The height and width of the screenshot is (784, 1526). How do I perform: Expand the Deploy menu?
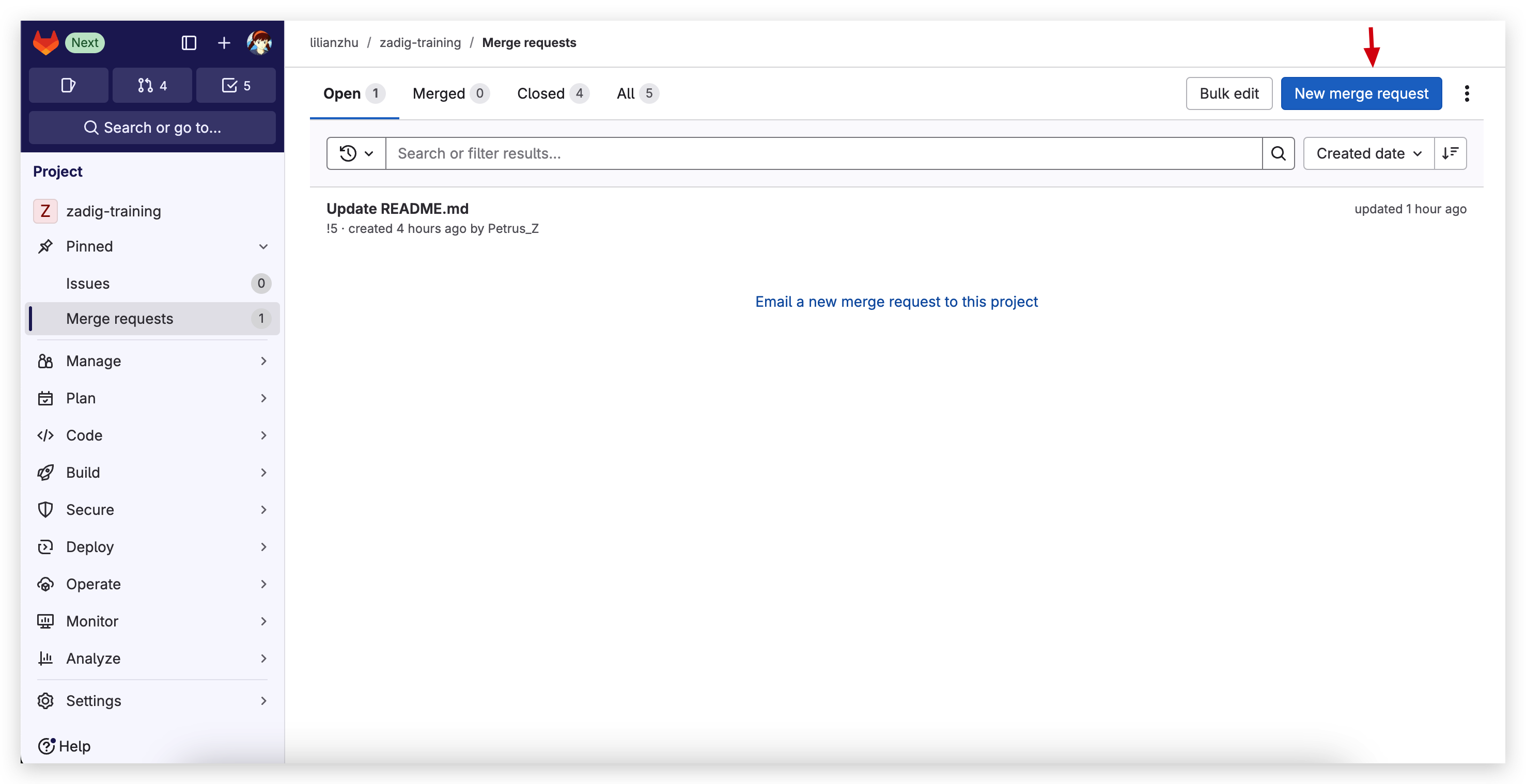pyautogui.click(x=152, y=548)
